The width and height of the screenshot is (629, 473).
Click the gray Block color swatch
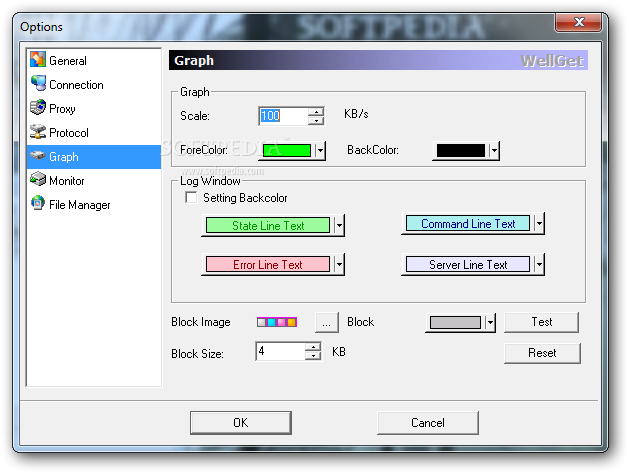[455, 323]
